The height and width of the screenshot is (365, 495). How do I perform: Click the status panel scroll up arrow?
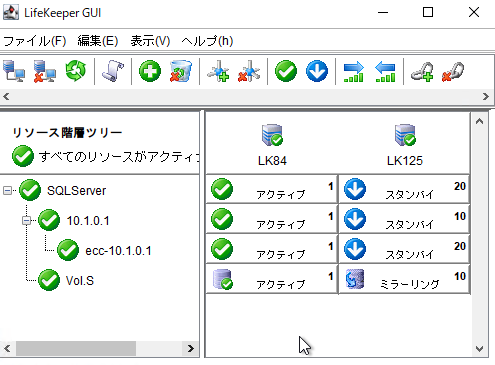tap(479, 121)
